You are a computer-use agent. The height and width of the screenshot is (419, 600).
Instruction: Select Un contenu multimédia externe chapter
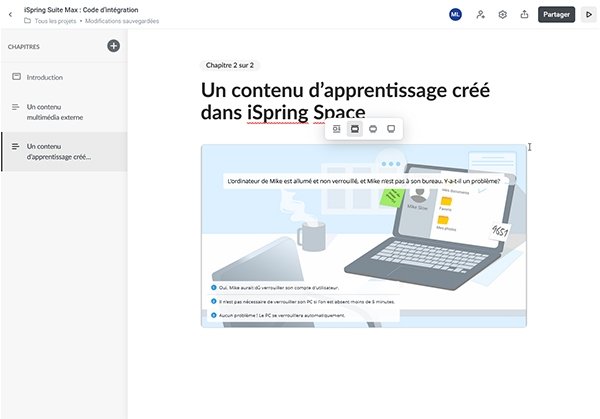pos(64,112)
